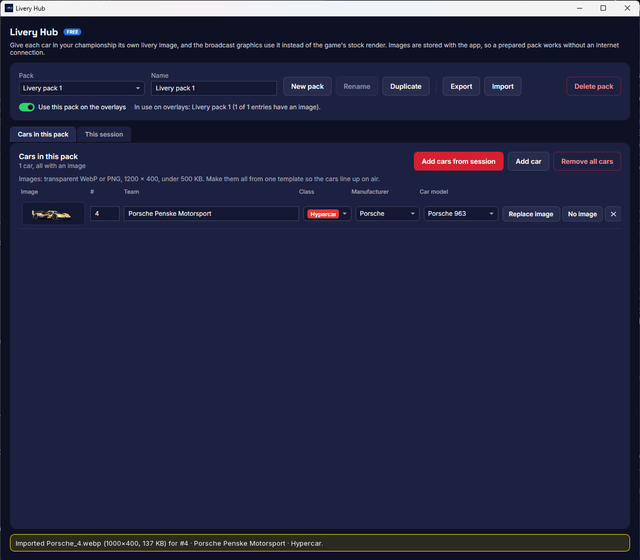Switch to the 'This session' tab
This screenshot has height=560, width=640.
click(x=104, y=134)
